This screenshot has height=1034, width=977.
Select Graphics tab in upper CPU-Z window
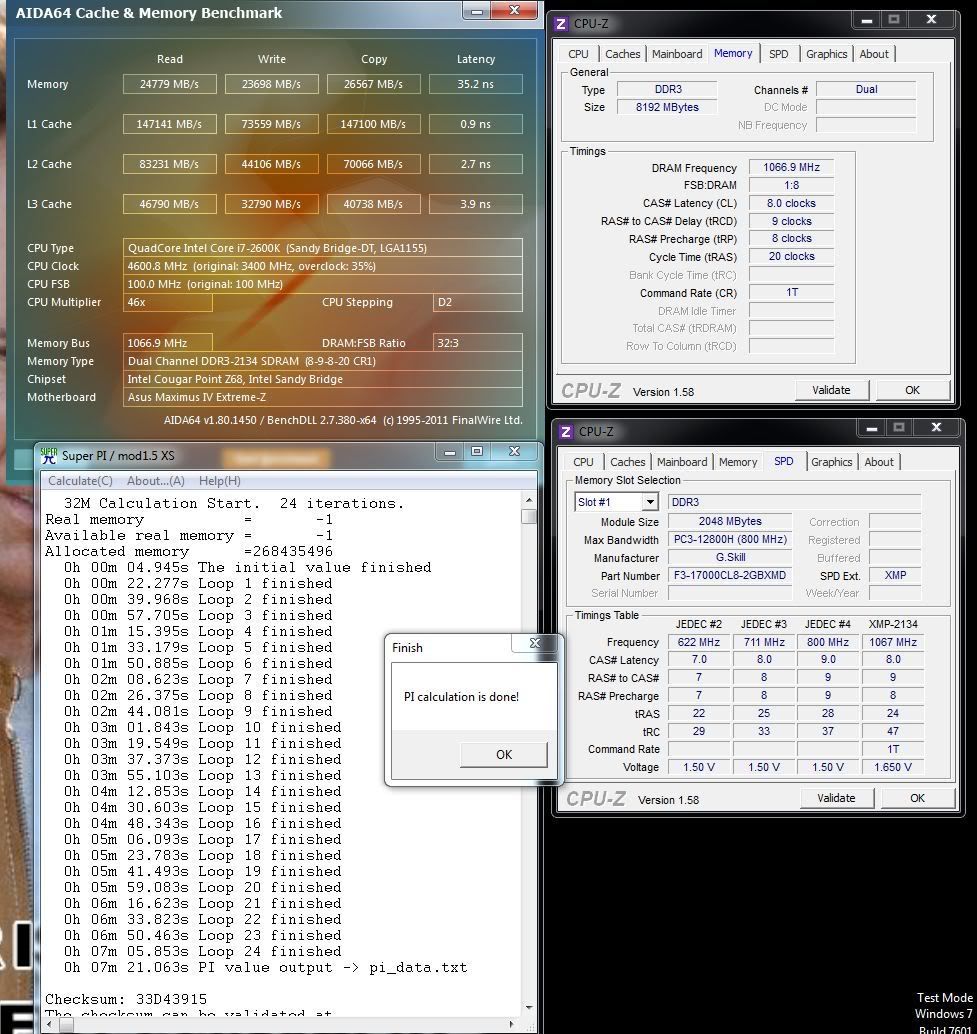[827, 54]
